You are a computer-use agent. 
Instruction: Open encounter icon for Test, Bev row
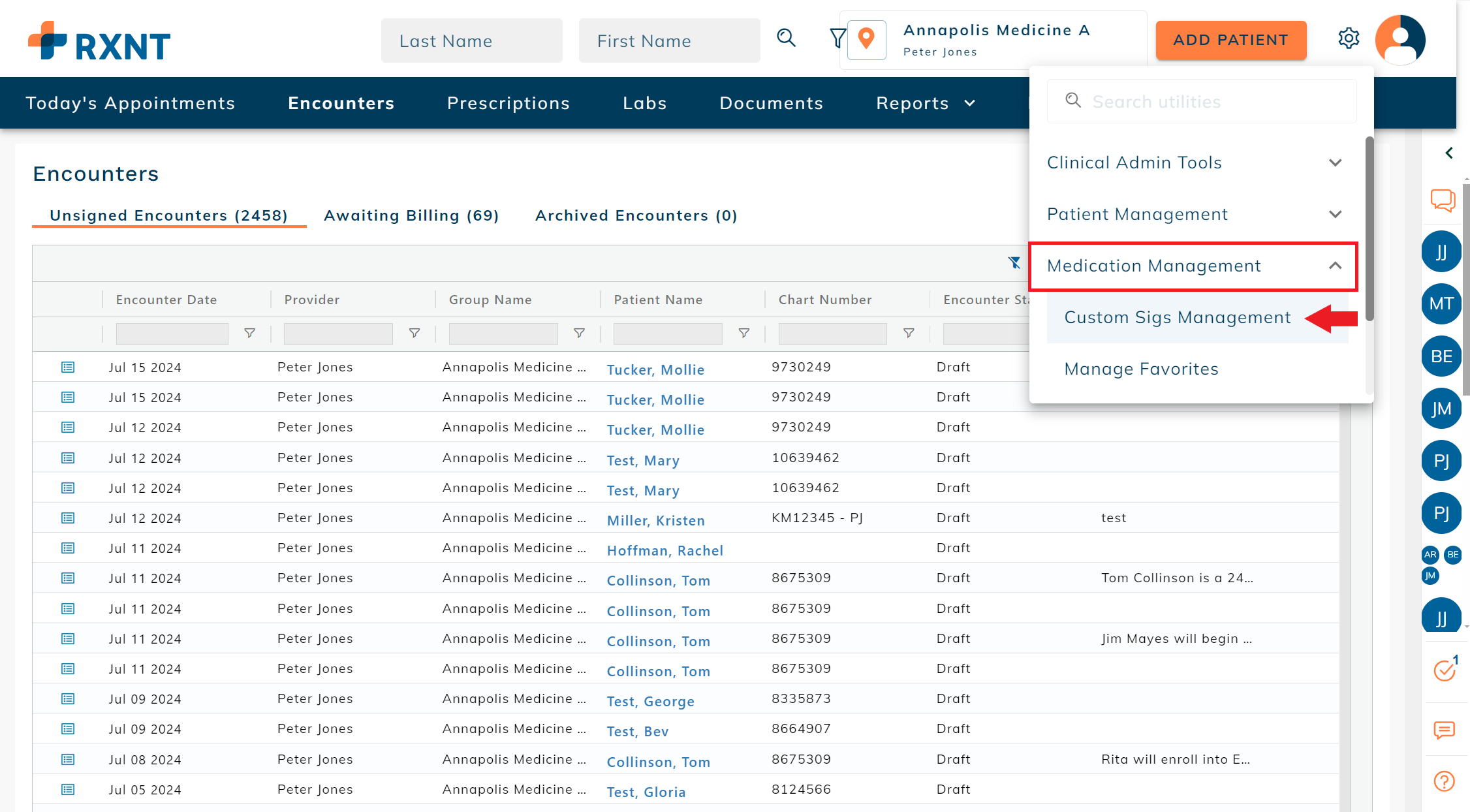68,729
